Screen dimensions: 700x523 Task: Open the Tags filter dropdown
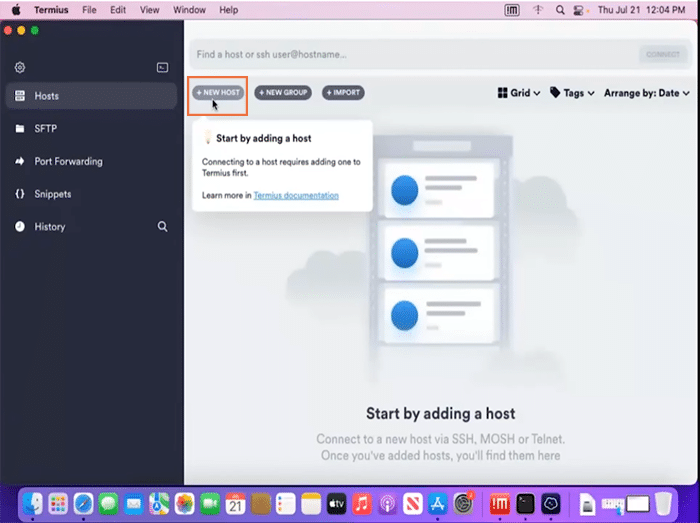point(572,93)
